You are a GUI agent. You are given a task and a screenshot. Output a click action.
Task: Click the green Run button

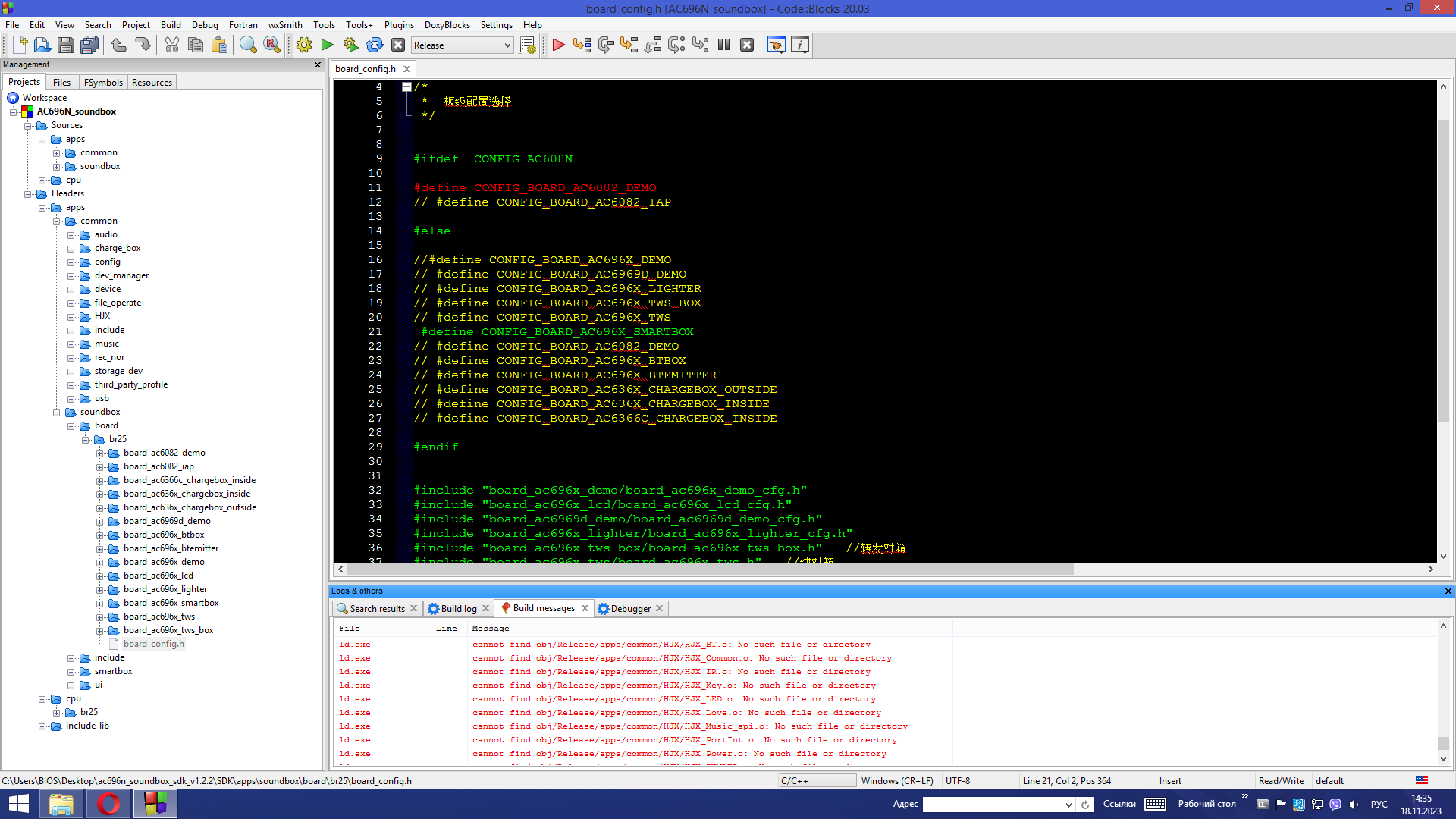click(x=328, y=45)
